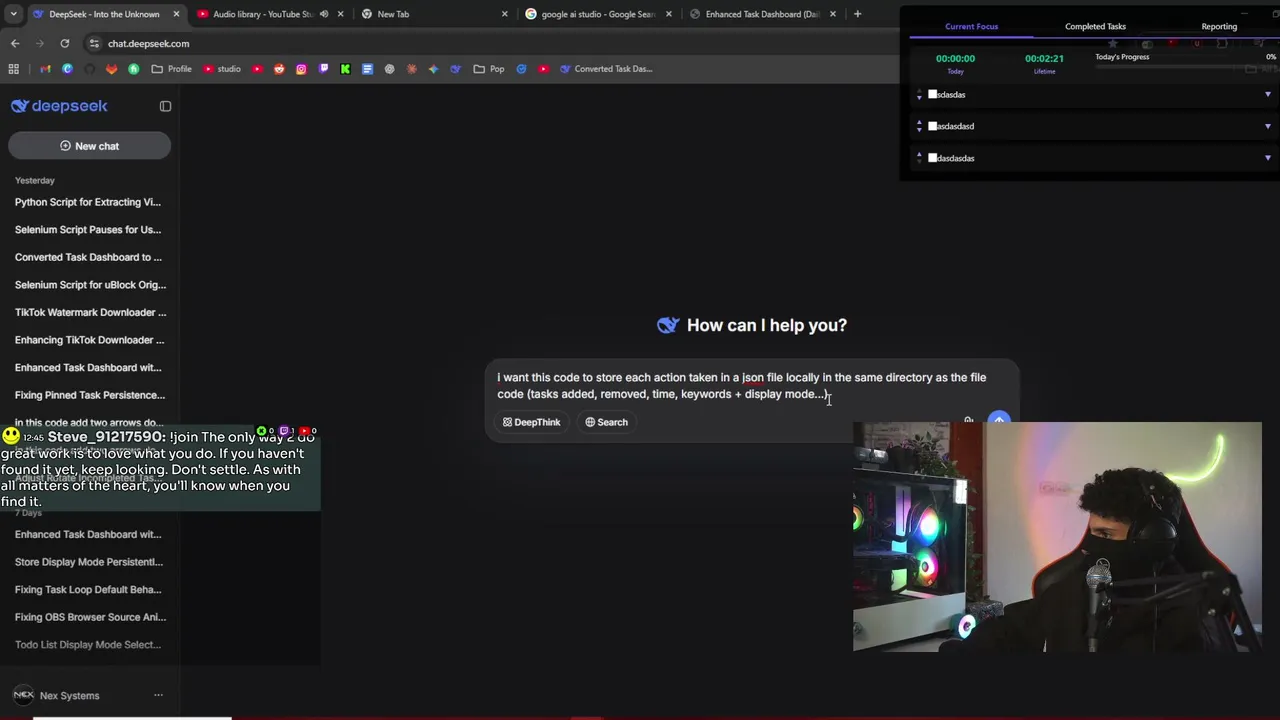Open the Nex Systems three-dot menu
Image resolution: width=1280 pixels, height=720 pixels.
coord(158,695)
